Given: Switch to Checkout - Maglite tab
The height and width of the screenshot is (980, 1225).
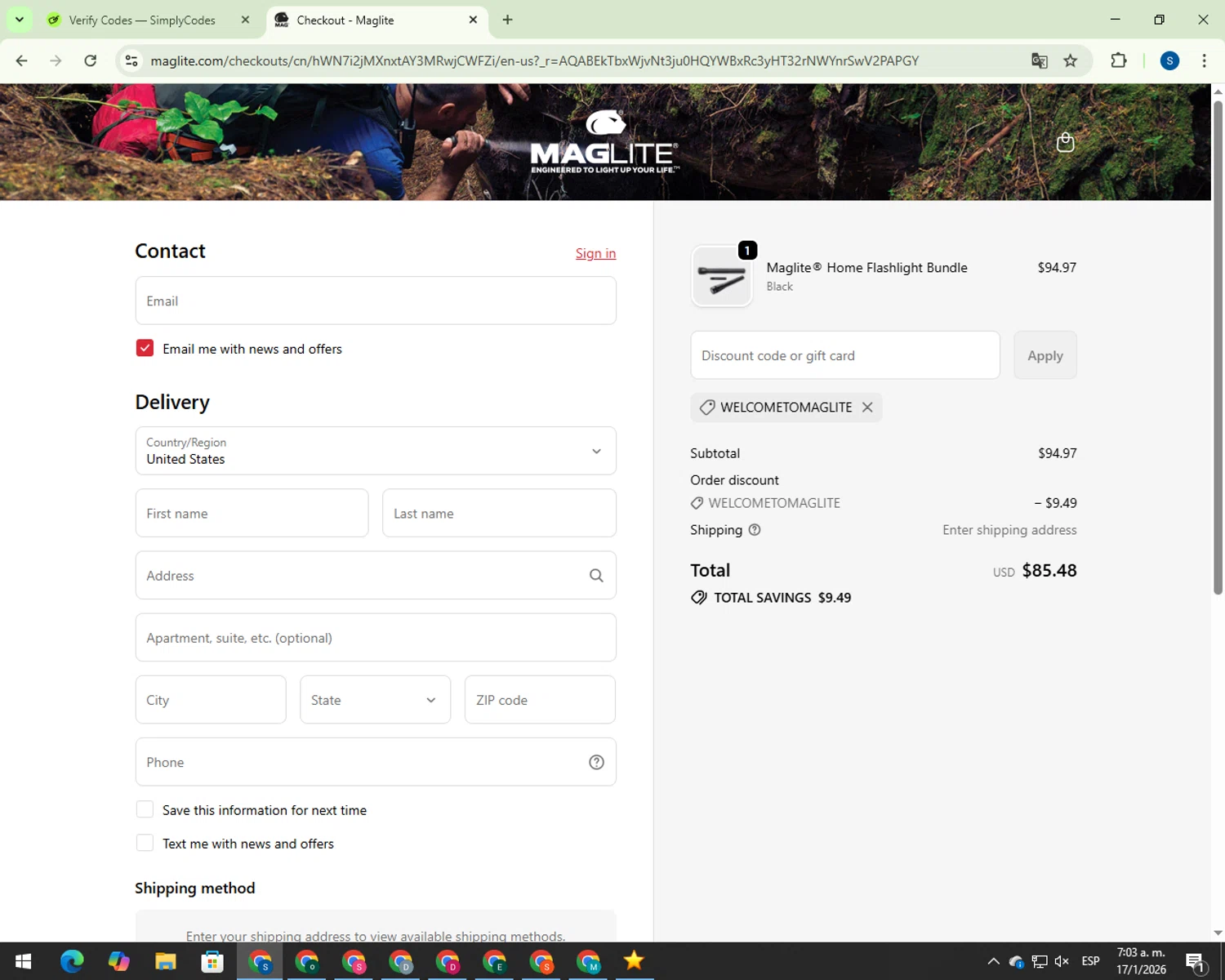Looking at the screenshot, I should (x=376, y=20).
